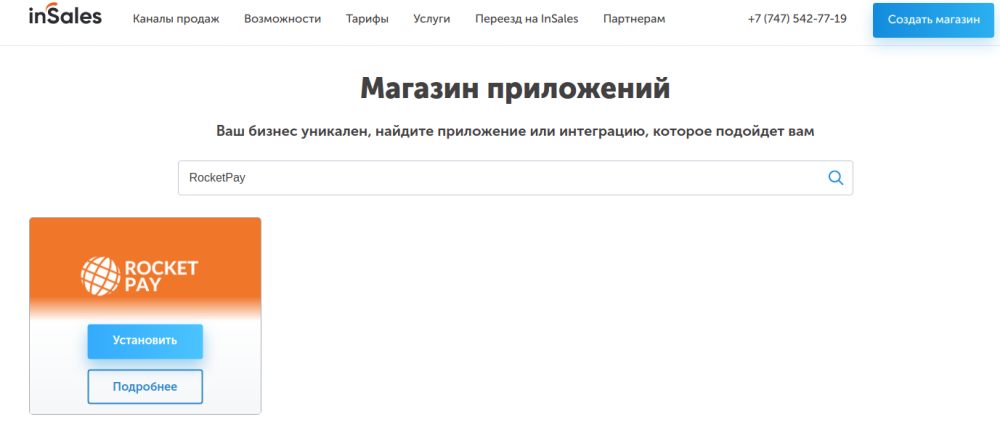Click the Магазин приложений heading
This screenshot has height=427, width=1000.
515,88
